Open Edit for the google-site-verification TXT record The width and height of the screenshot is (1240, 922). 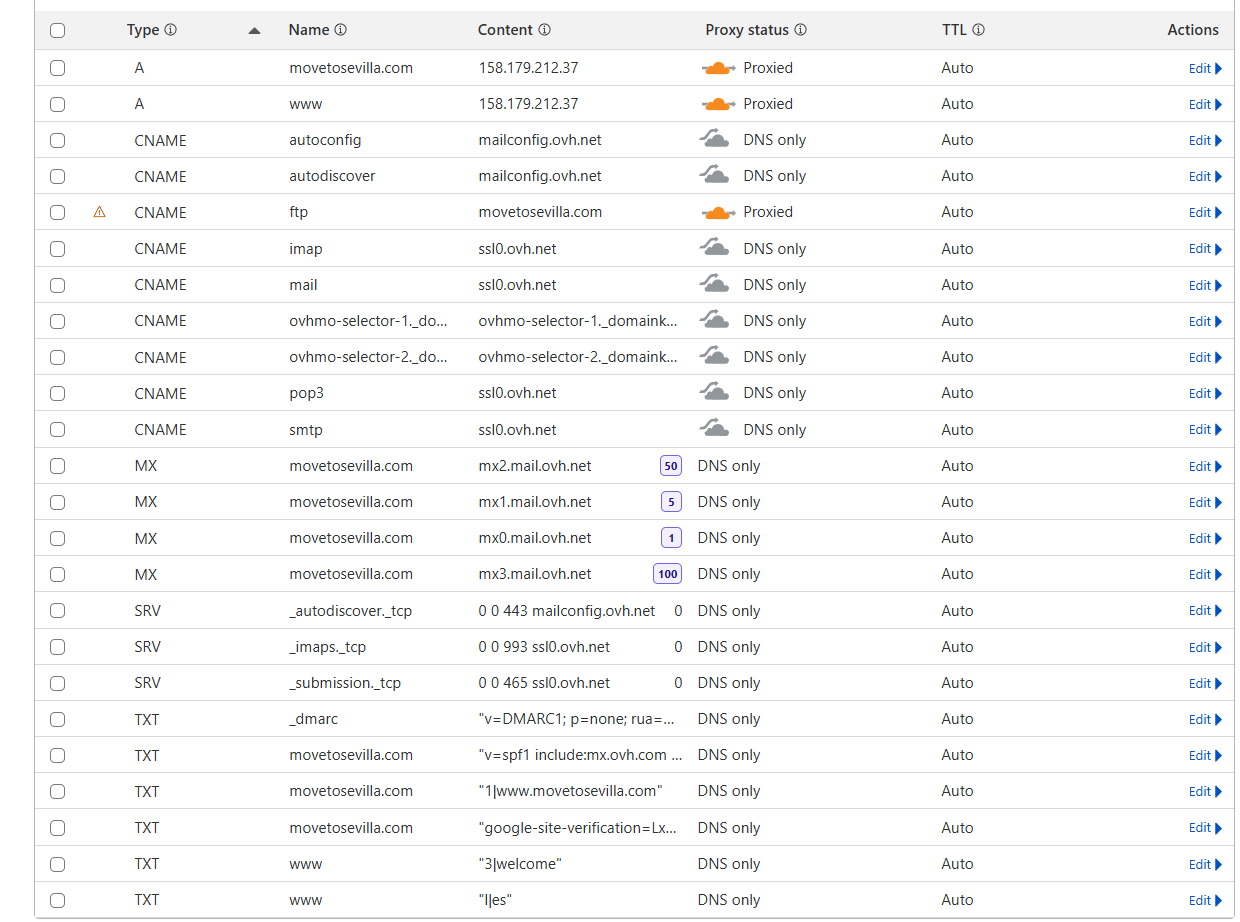pos(1205,828)
